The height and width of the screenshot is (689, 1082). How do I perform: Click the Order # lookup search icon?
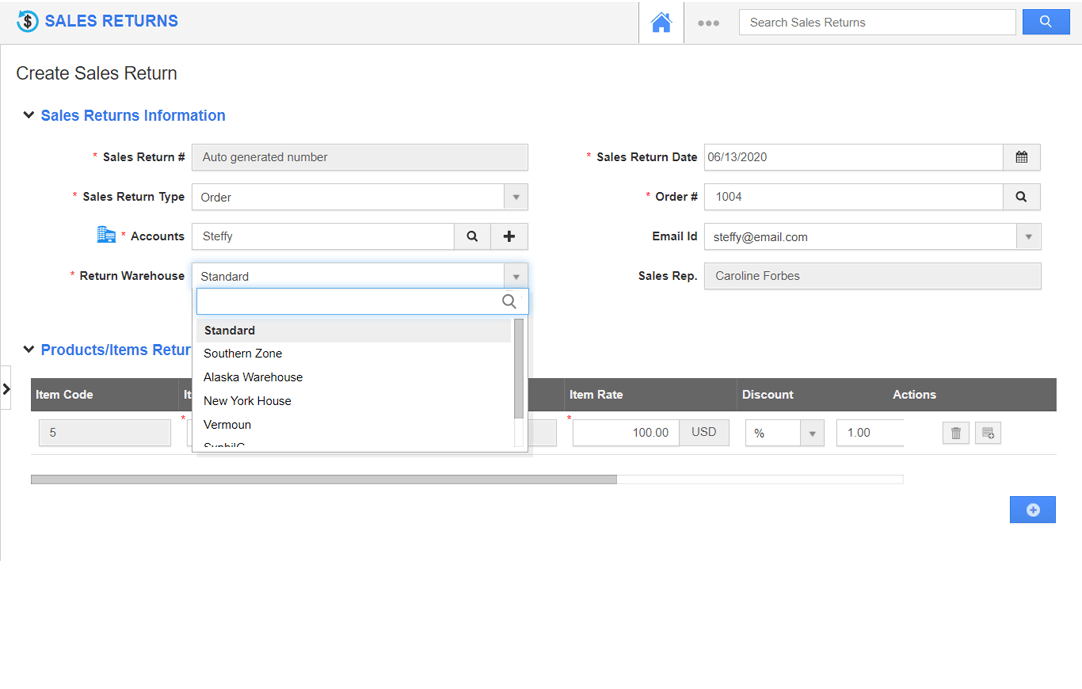click(x=1021, y=197)
